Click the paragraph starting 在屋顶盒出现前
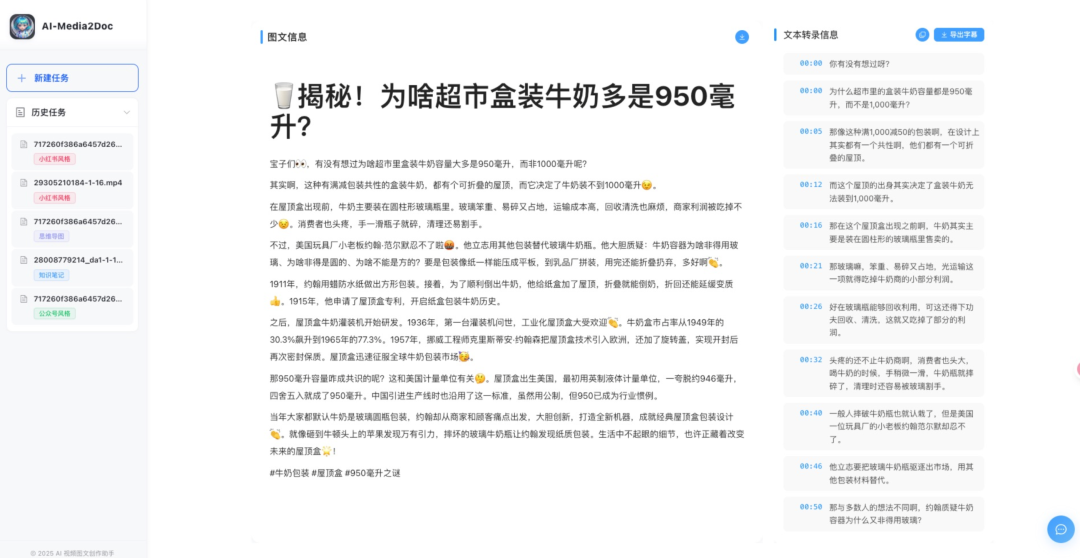This screenshot has height=558, width=1080. click(506, 215)
